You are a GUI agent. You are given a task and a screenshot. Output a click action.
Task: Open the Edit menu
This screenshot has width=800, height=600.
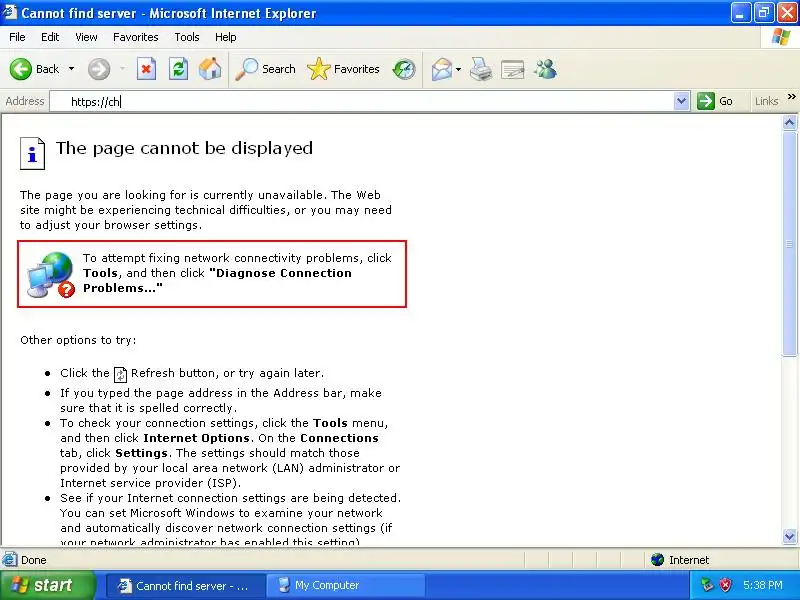click(x=50, y=37)
